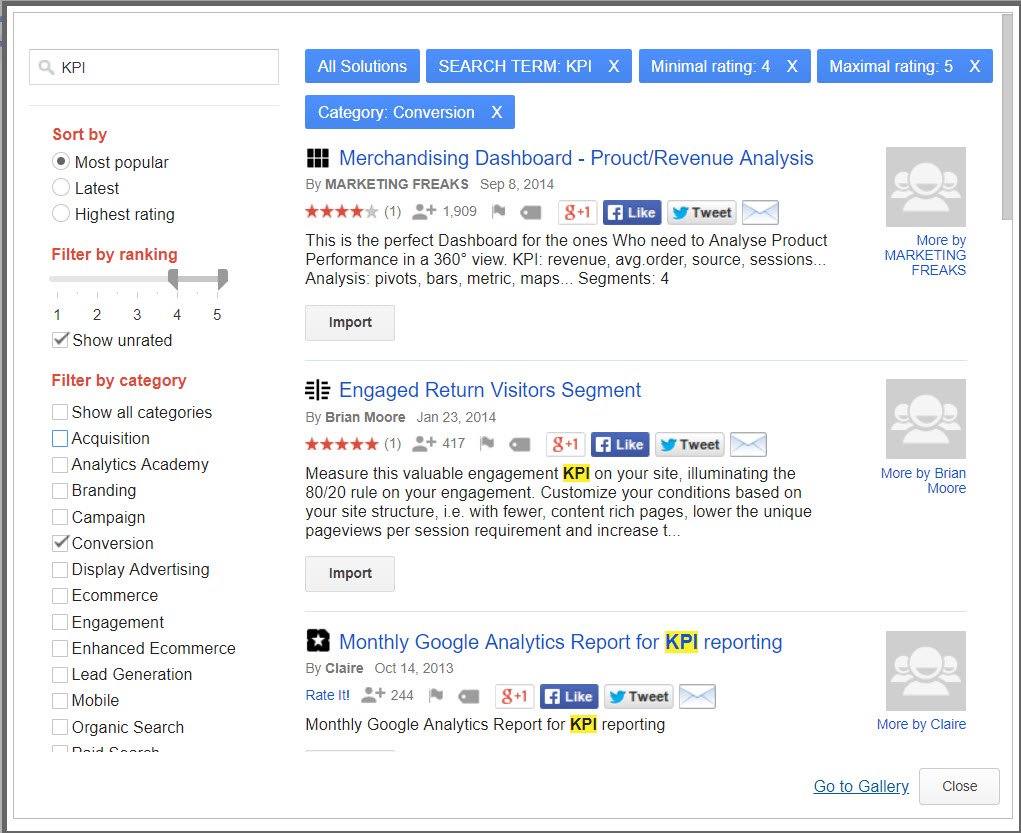
Task: Click Google +1 for Monthly Google Analytics Report
Action: pos(515,696)
